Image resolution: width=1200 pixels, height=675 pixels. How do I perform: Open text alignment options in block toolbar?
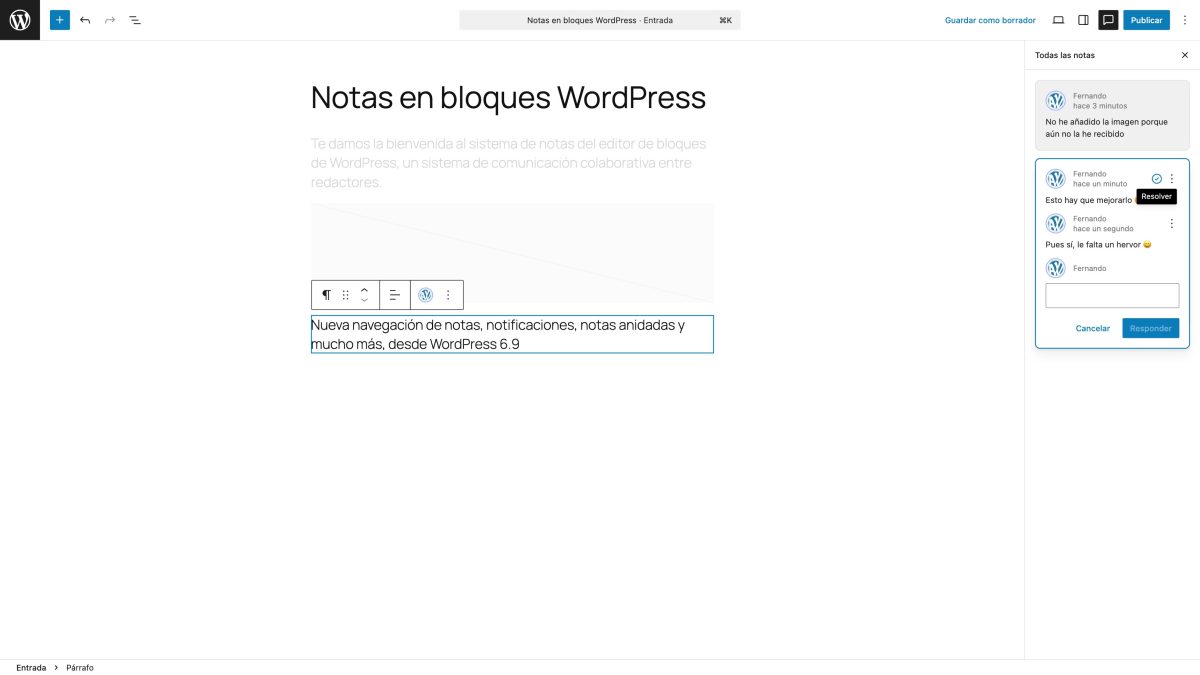click(394, 295)
